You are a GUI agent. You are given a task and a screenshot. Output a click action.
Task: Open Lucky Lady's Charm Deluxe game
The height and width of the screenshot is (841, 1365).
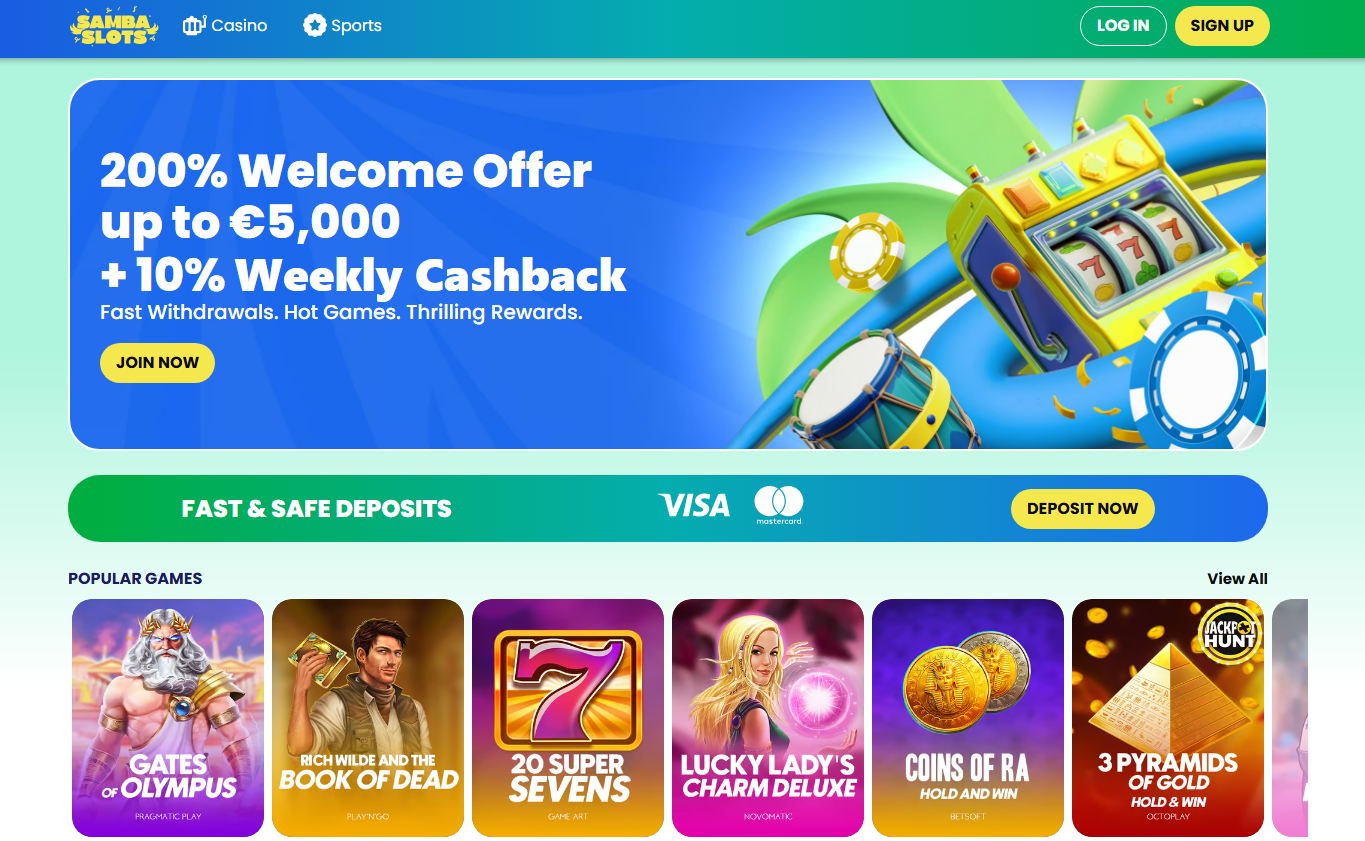click(768, 718)
